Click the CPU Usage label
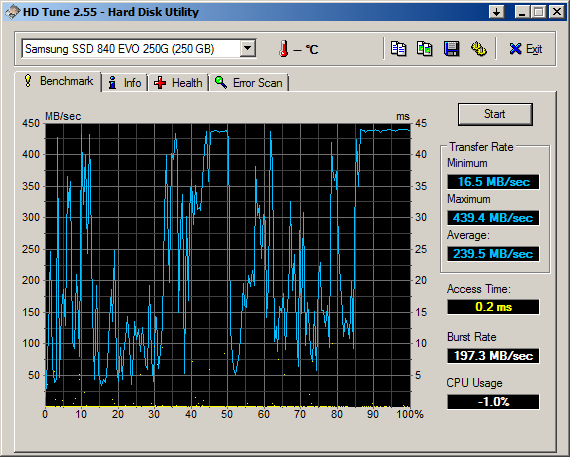Viewport: 570px width, 457px height. tap(474, 383)
